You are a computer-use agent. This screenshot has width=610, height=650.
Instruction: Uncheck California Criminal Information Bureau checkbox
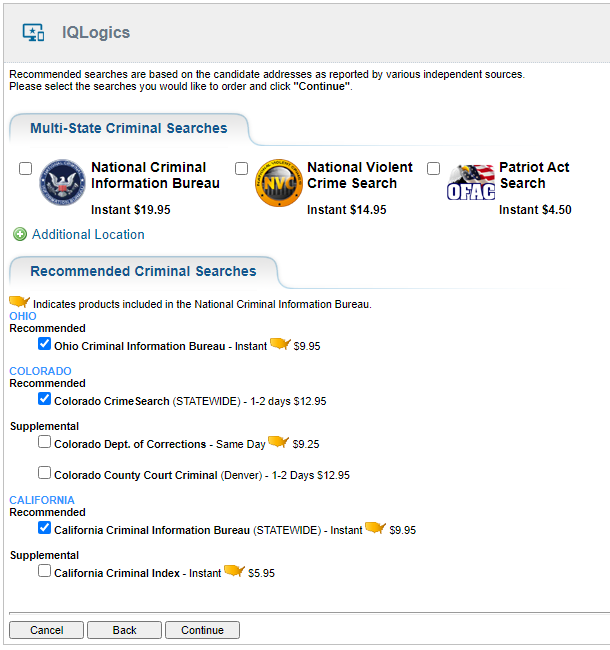44,528
